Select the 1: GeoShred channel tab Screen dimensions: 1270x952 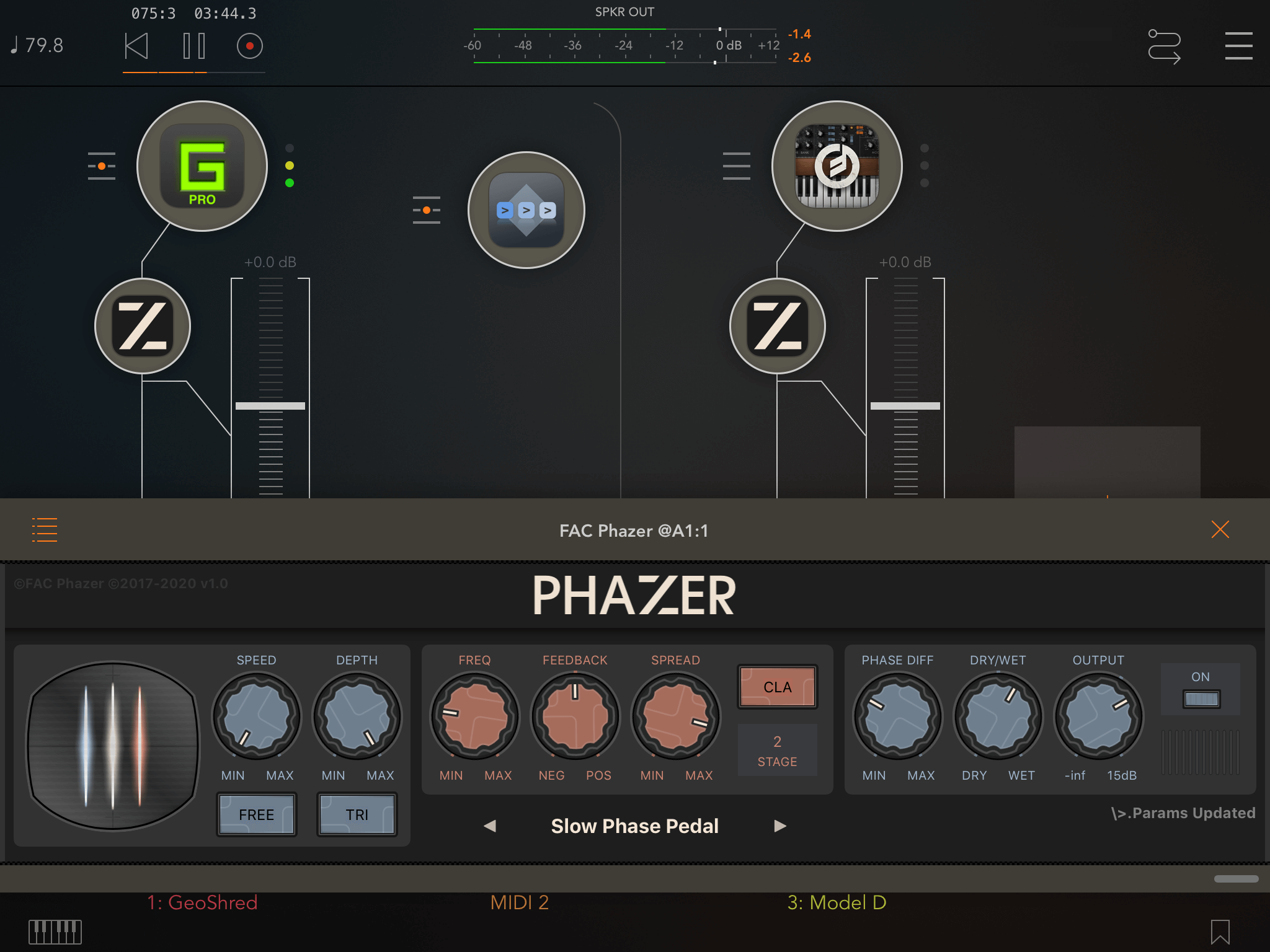[x=202, y=902]
